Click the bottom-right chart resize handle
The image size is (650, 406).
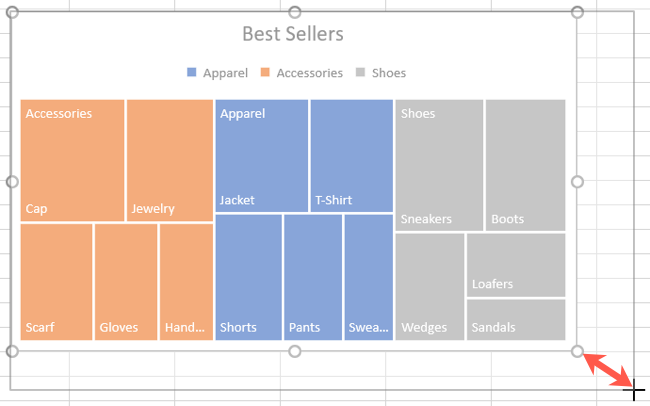(x=577, y=351)
